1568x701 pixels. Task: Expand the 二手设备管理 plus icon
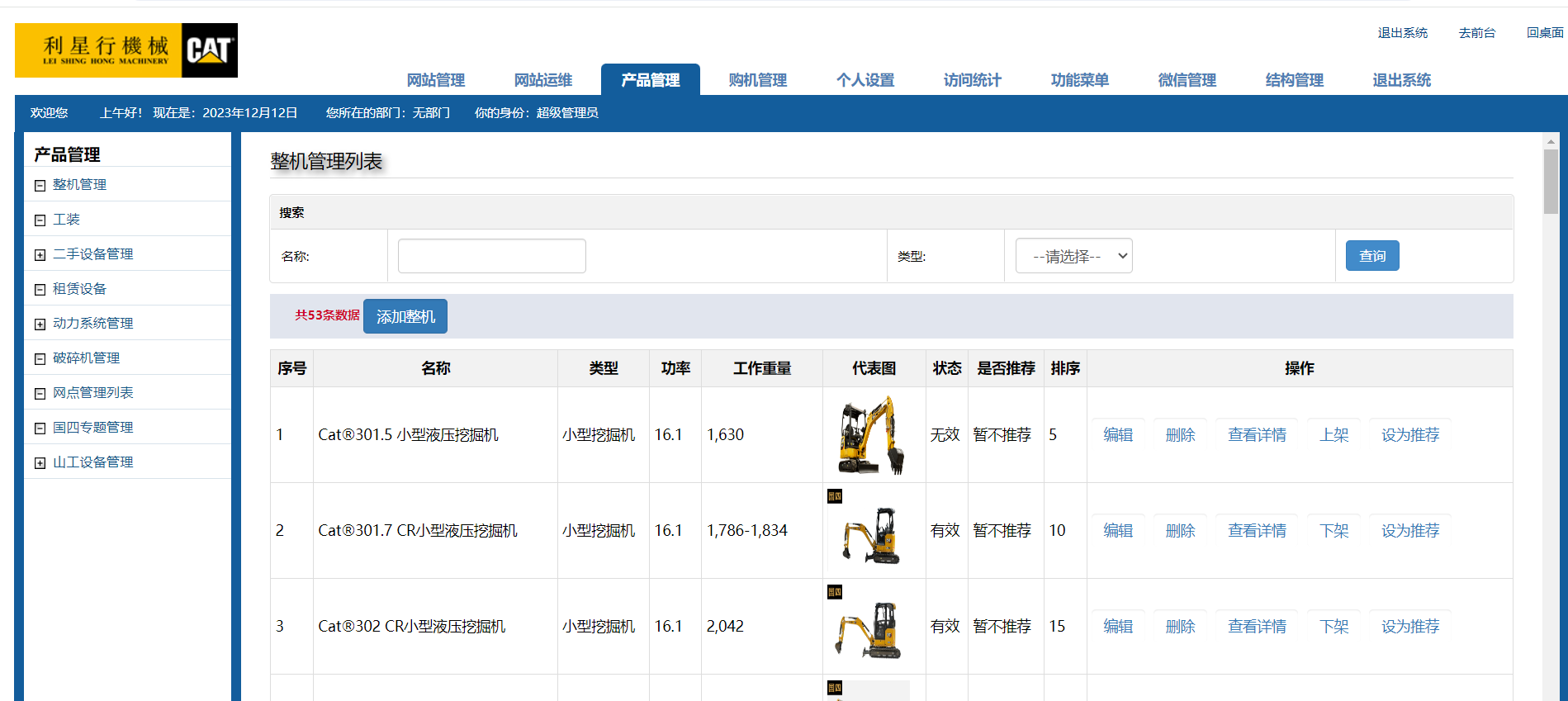click(x=40, y=255)
